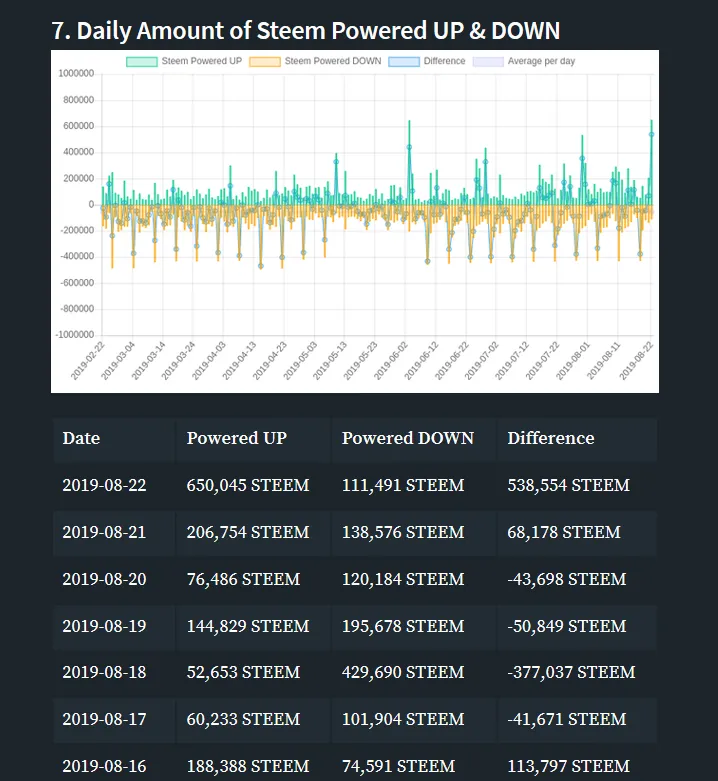Click the -377,037 STEEM difference value
Image resolution: width=718 pixels, height=781 pixels.
click(x=571, y=672)
